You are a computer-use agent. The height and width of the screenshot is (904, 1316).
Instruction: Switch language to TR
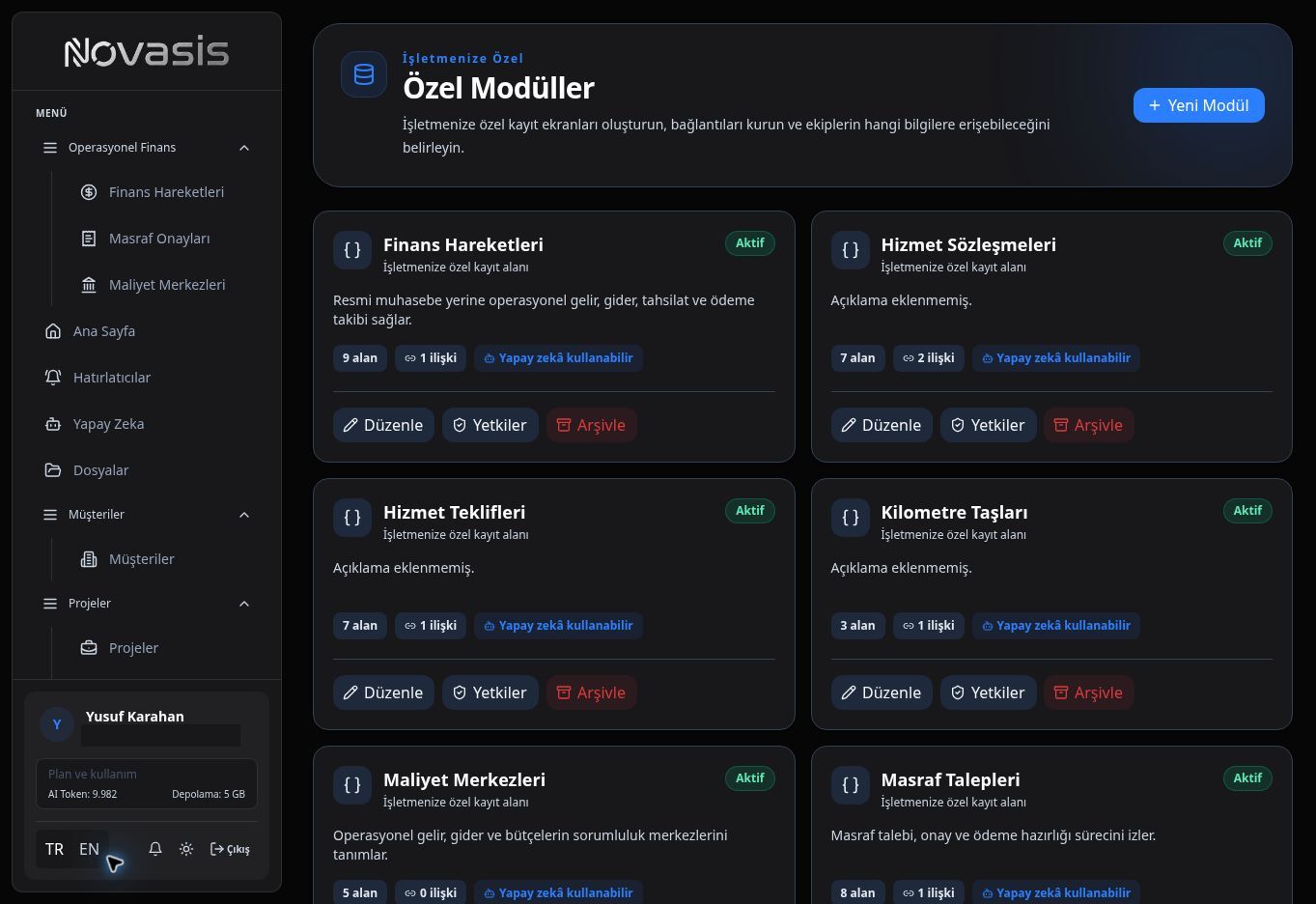click(x=54, y=849)
